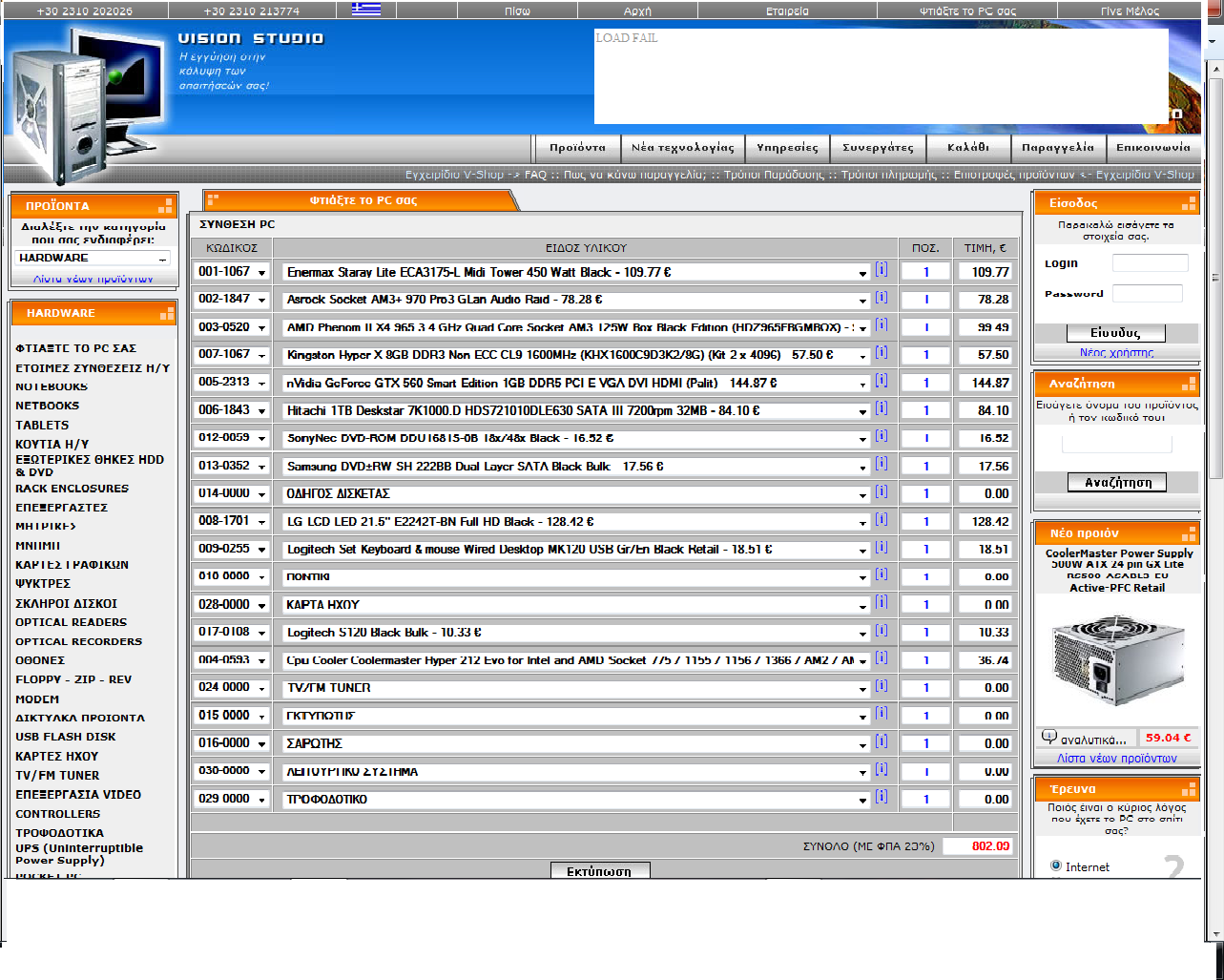Image resolution: width=1224 pixels, height=980 pixels.
Task: Open code dropdown showing 002-1847
Action: (232, 300)
